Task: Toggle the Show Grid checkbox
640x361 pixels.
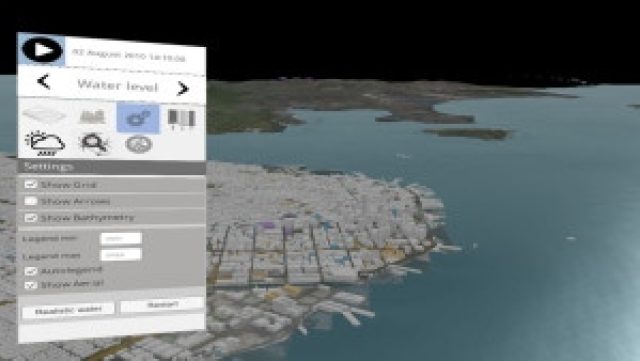Action: [31, 185]
